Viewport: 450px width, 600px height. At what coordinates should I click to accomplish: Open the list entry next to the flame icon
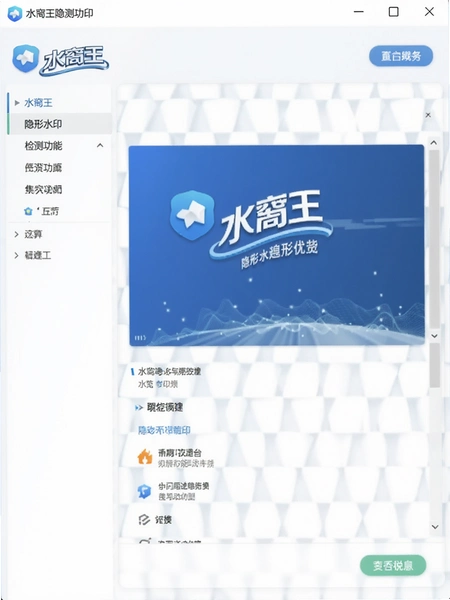186,458
